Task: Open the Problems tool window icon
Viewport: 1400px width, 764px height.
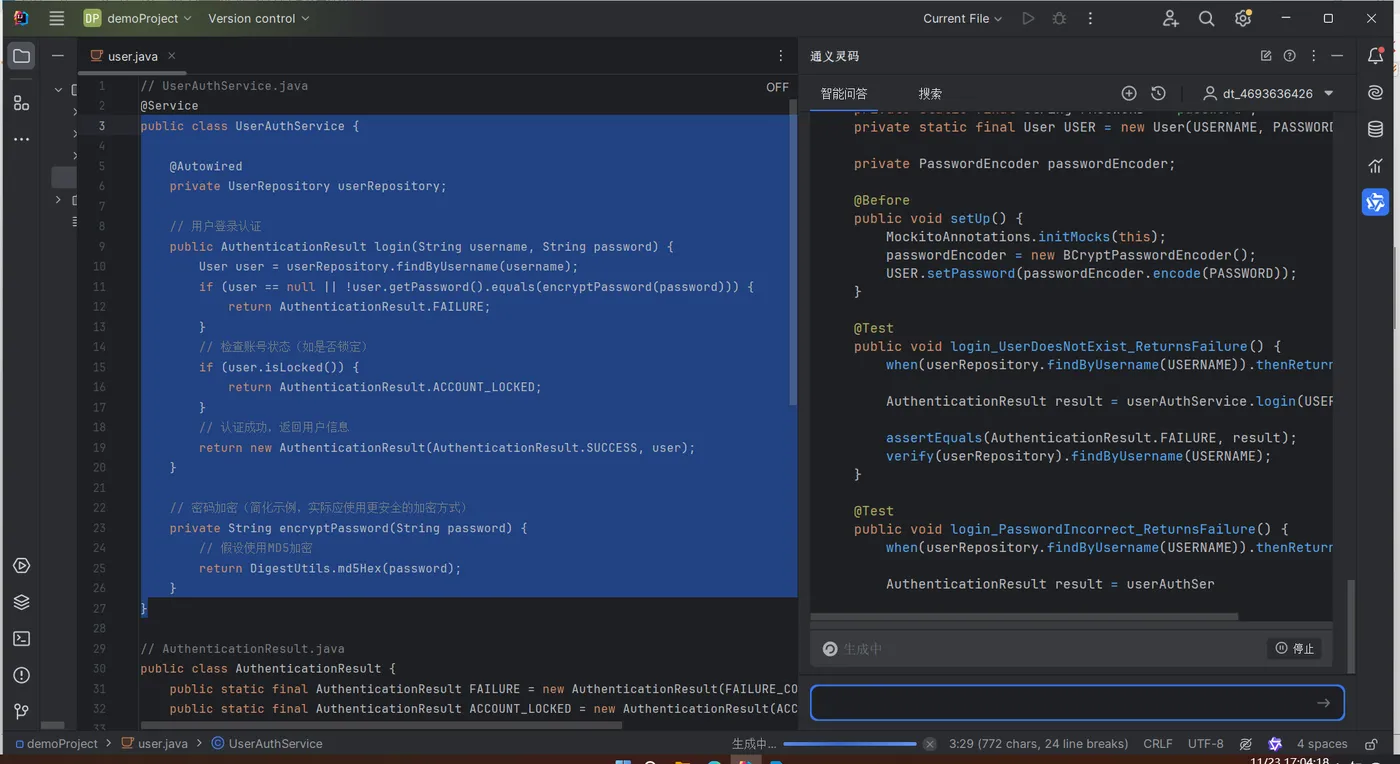Action: click(x=21, y=675)
